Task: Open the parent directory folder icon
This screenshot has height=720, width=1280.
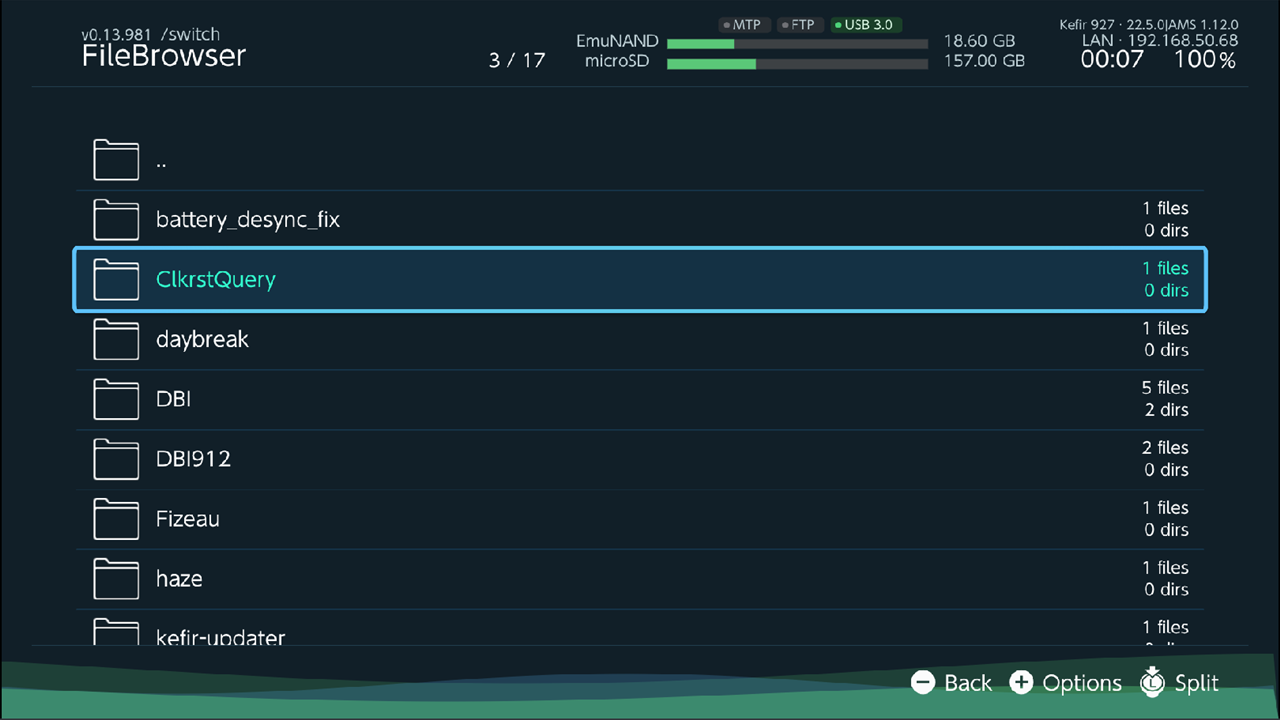Action: point(116,160)
